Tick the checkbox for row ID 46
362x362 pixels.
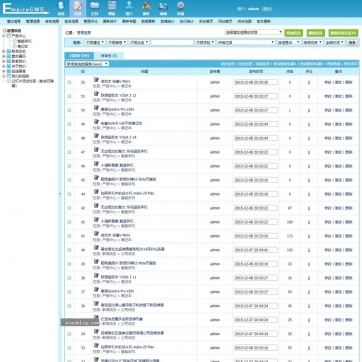[x=69, y=166]
